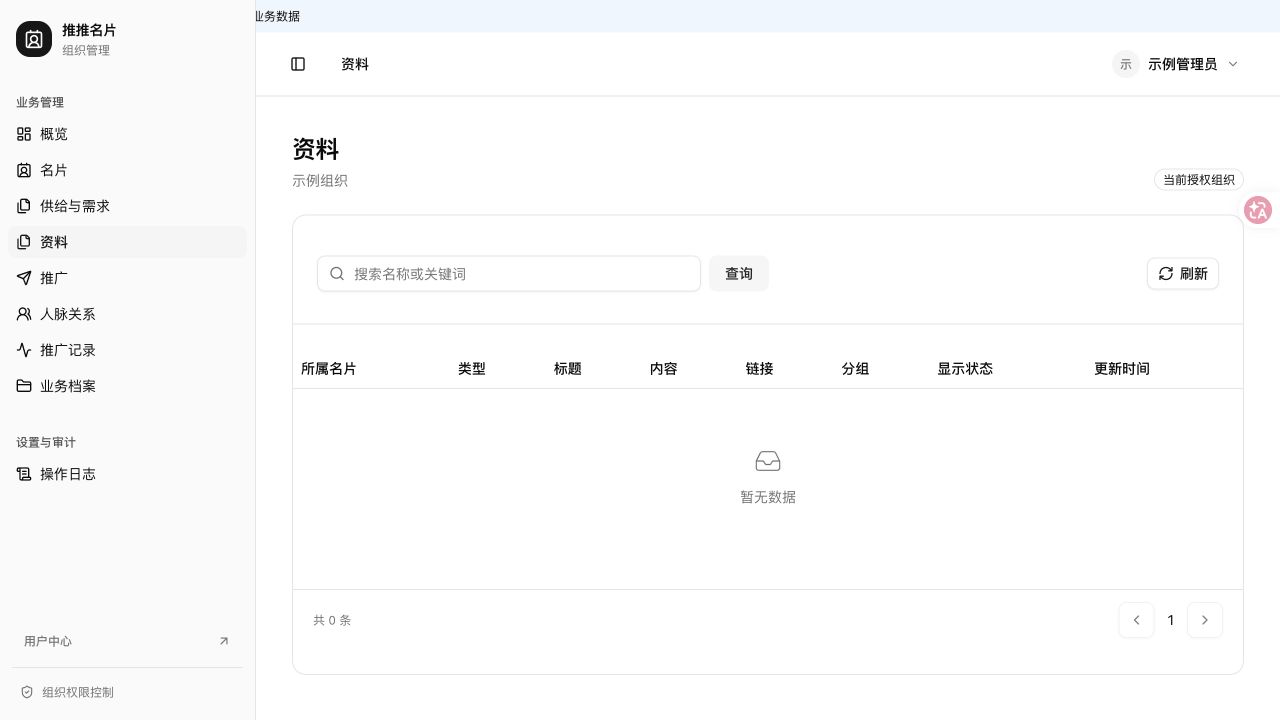Focus the 搜索名称或关键词 search field
Image resolution: width=1280 pixels, height=720 pixels.
(x=509, y=274)
